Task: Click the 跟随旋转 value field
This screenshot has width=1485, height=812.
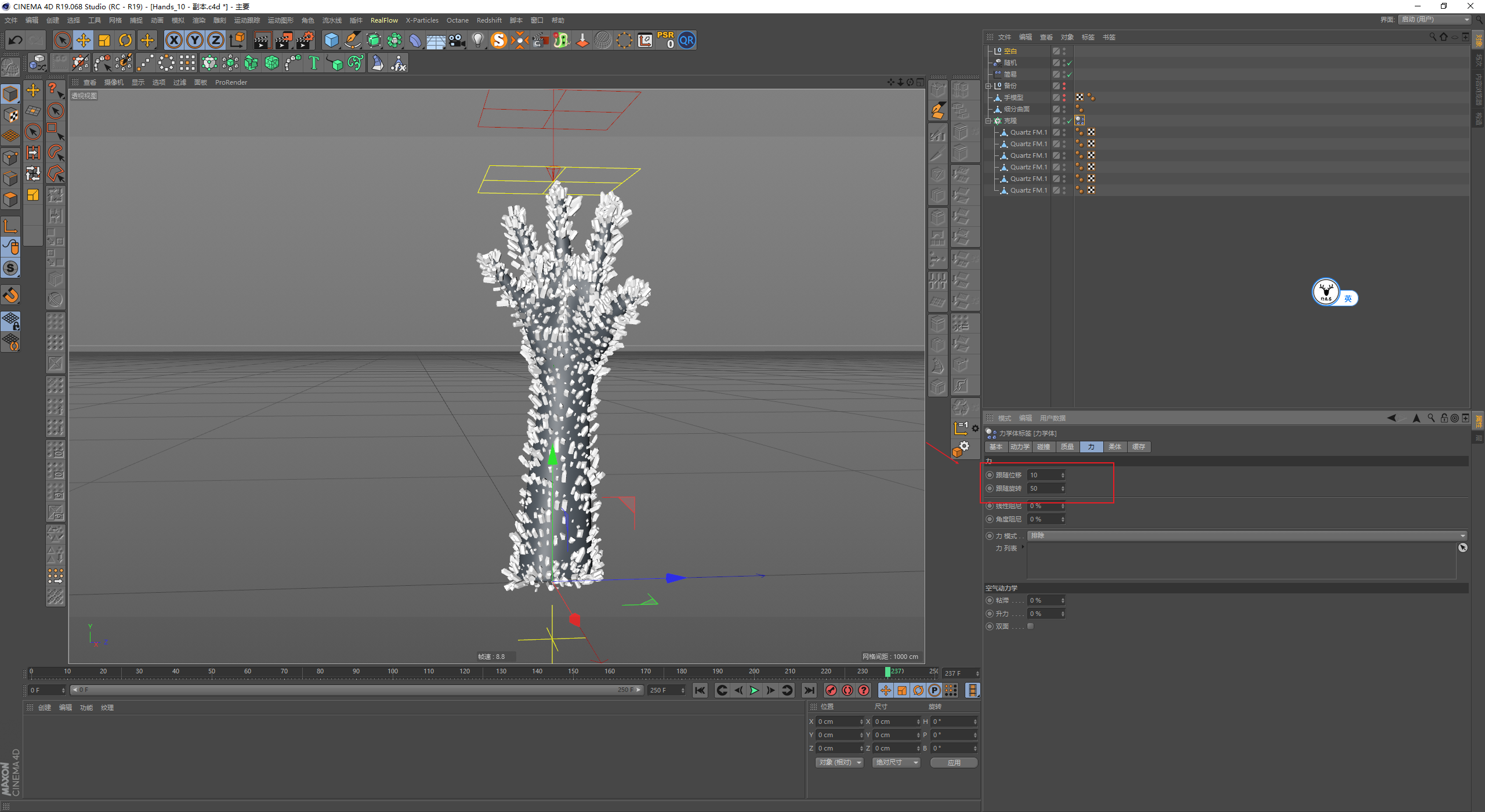Action: point(1044,488)
